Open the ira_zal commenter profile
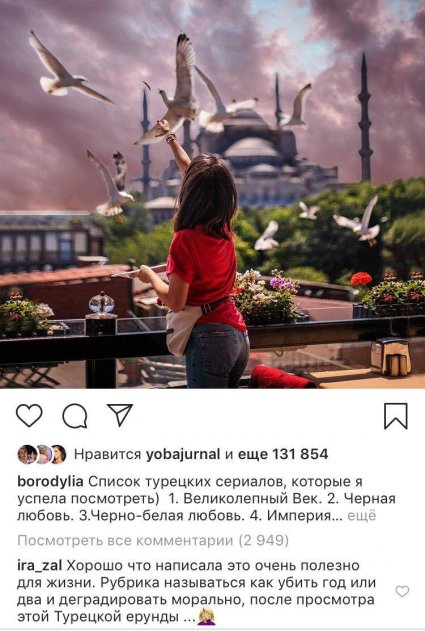The image size is (425, 631). click(x=39, y=566)
